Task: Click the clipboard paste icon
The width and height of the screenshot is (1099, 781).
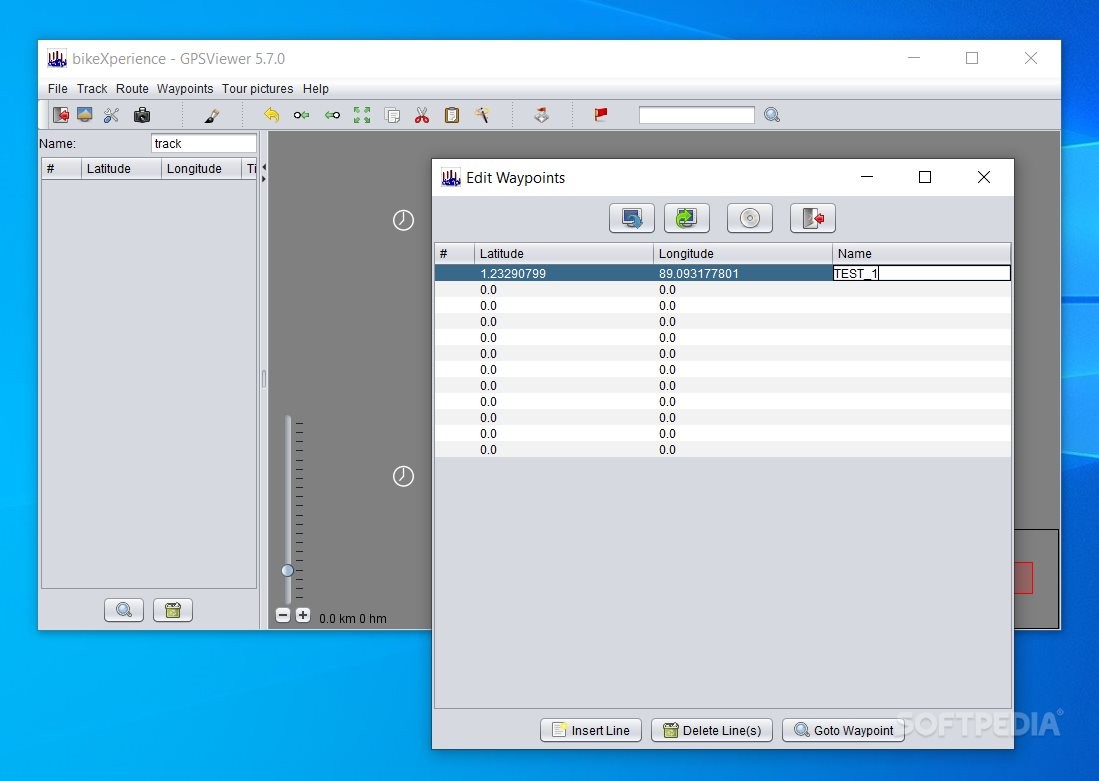Action: click(x=452, y=115)
